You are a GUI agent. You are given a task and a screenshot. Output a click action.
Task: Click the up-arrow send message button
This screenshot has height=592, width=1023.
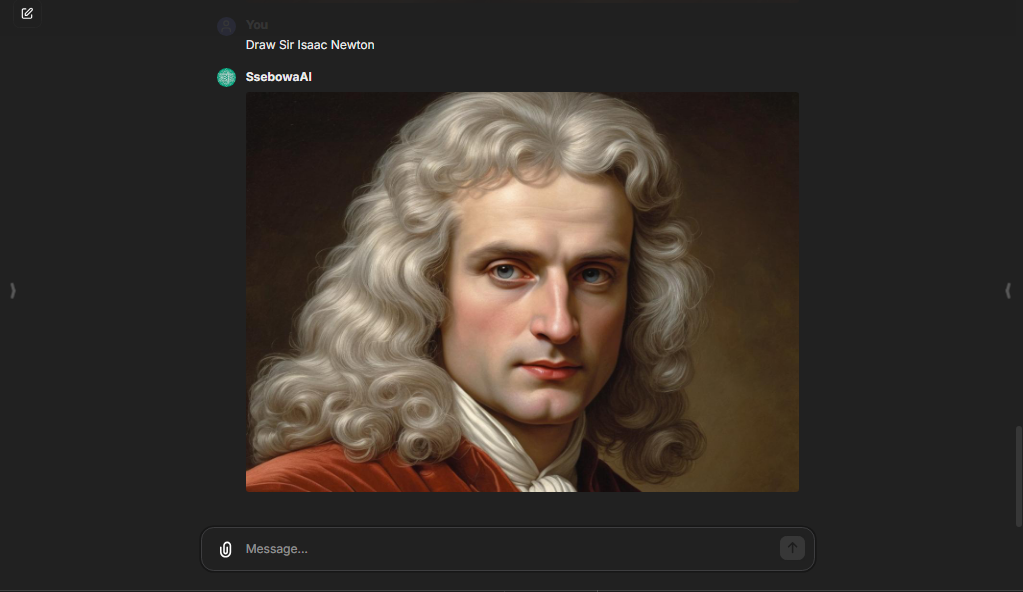pos(792,548)
